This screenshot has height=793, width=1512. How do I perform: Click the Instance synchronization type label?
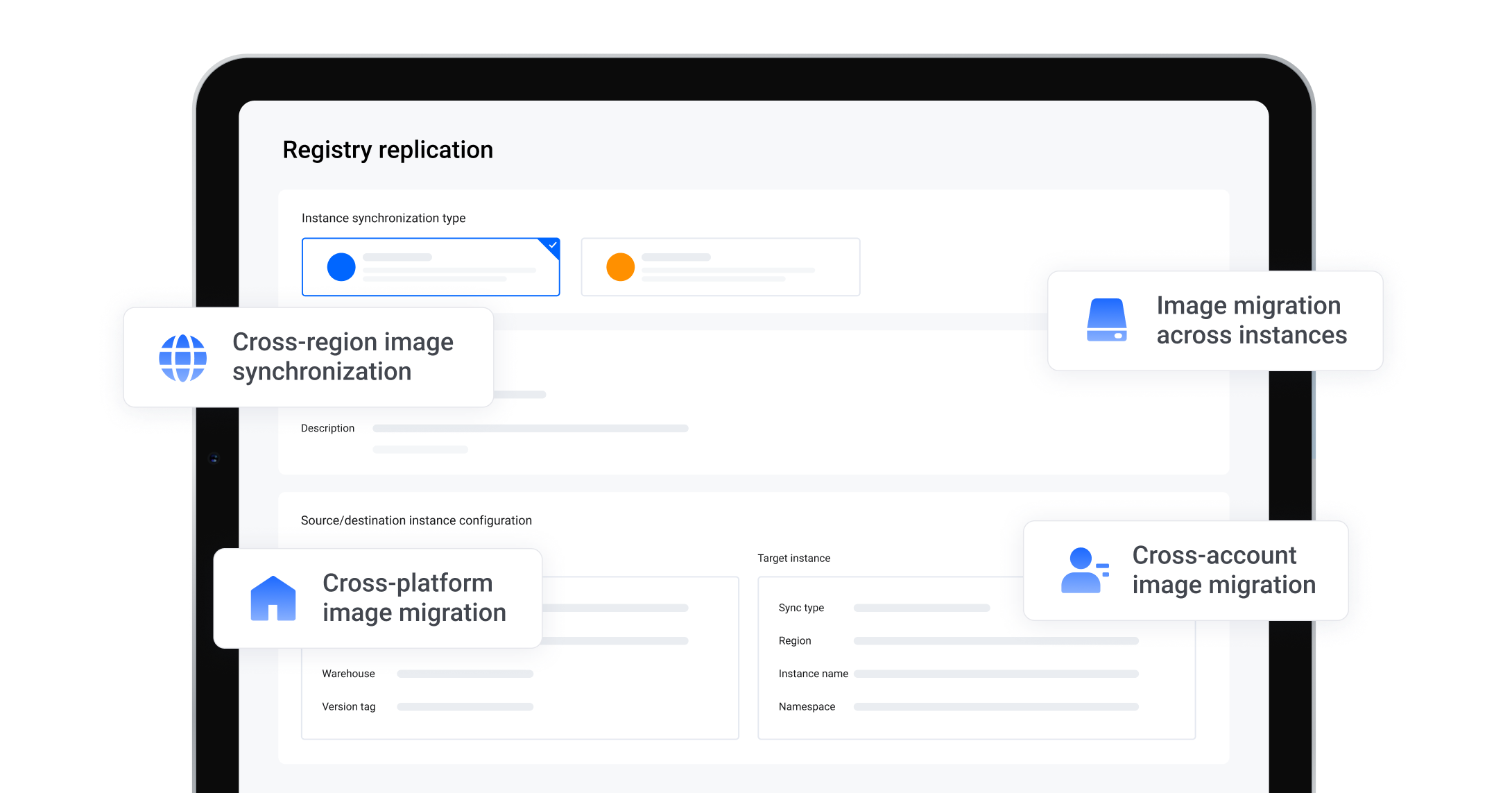click(384, 218)
